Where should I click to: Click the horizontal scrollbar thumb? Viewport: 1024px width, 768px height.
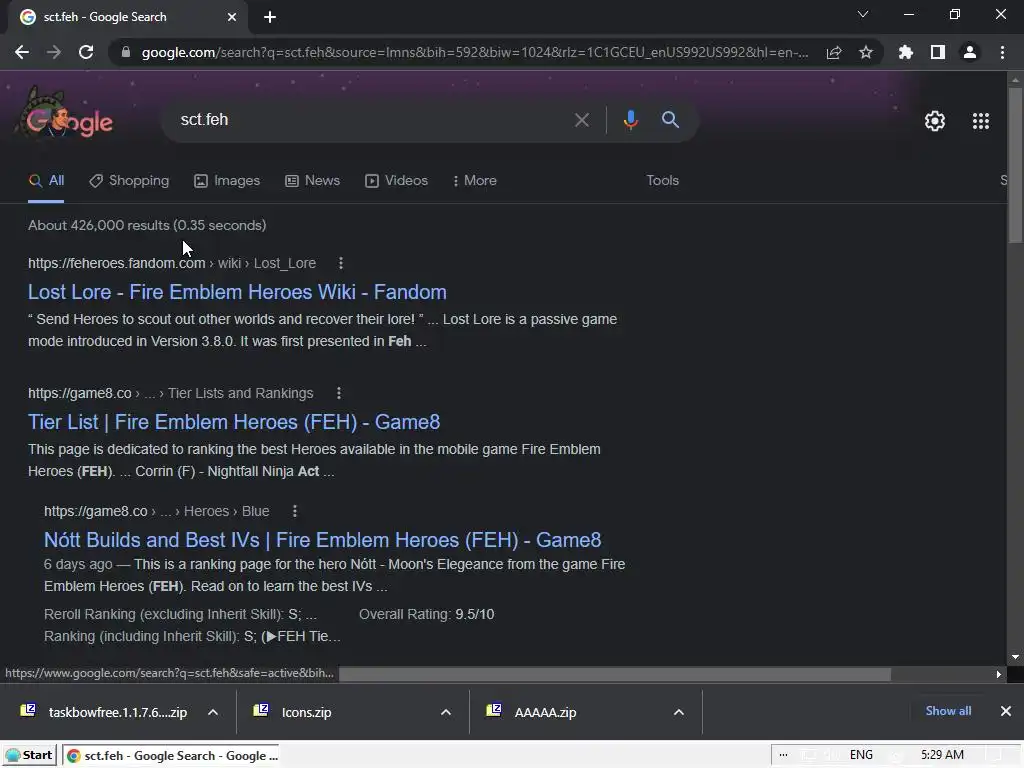[615, 674]
